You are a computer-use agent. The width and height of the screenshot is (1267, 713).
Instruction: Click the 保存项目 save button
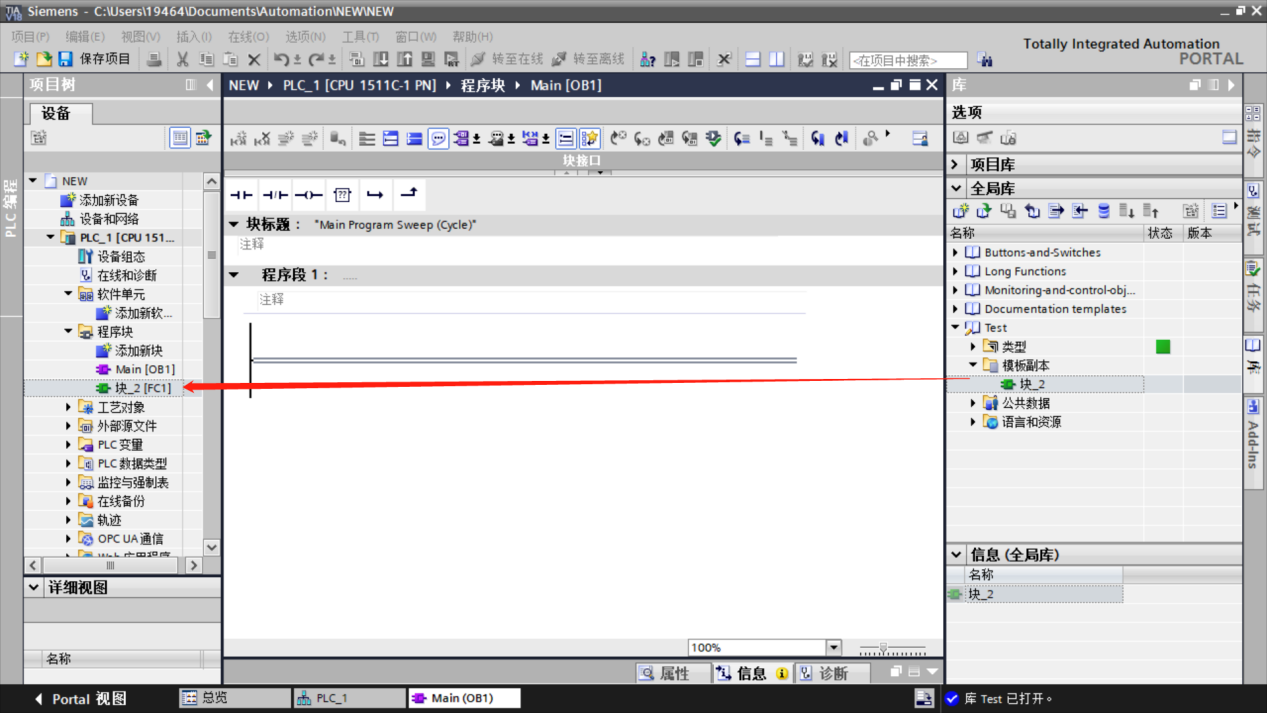tap(94, 60)
